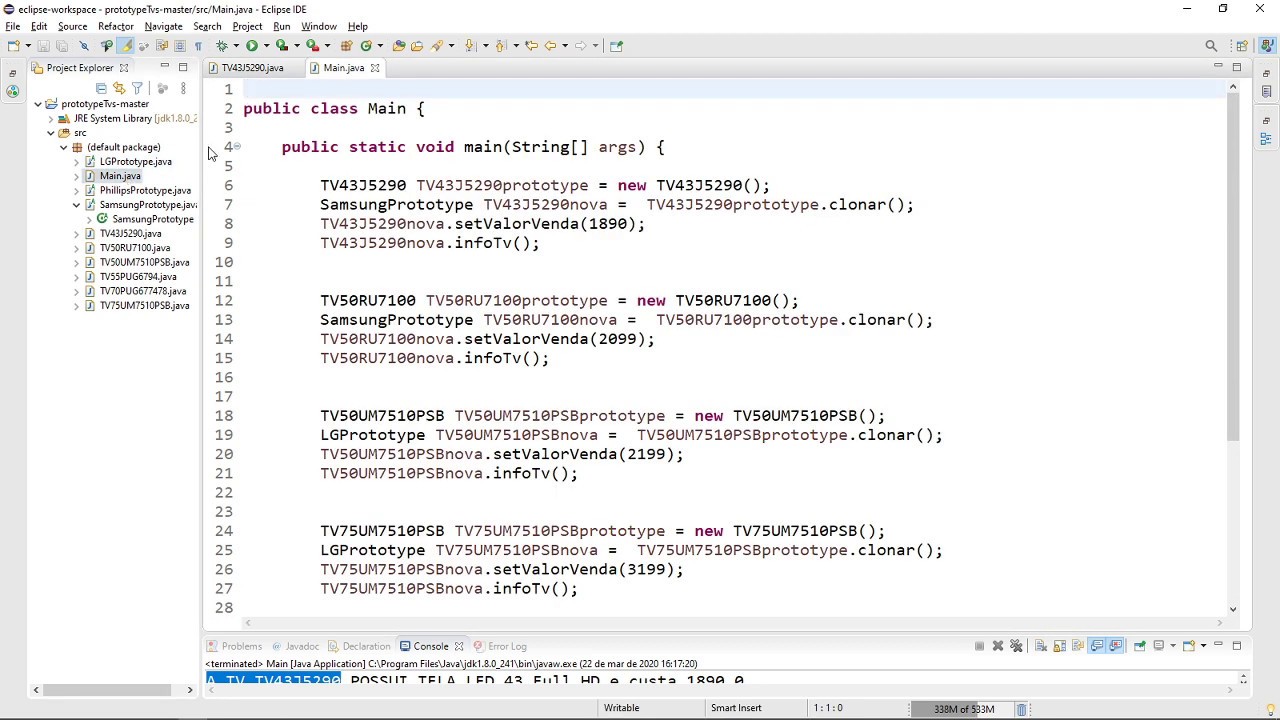
Task: Open Type toolbar icon
Action: tap(398, 45)
